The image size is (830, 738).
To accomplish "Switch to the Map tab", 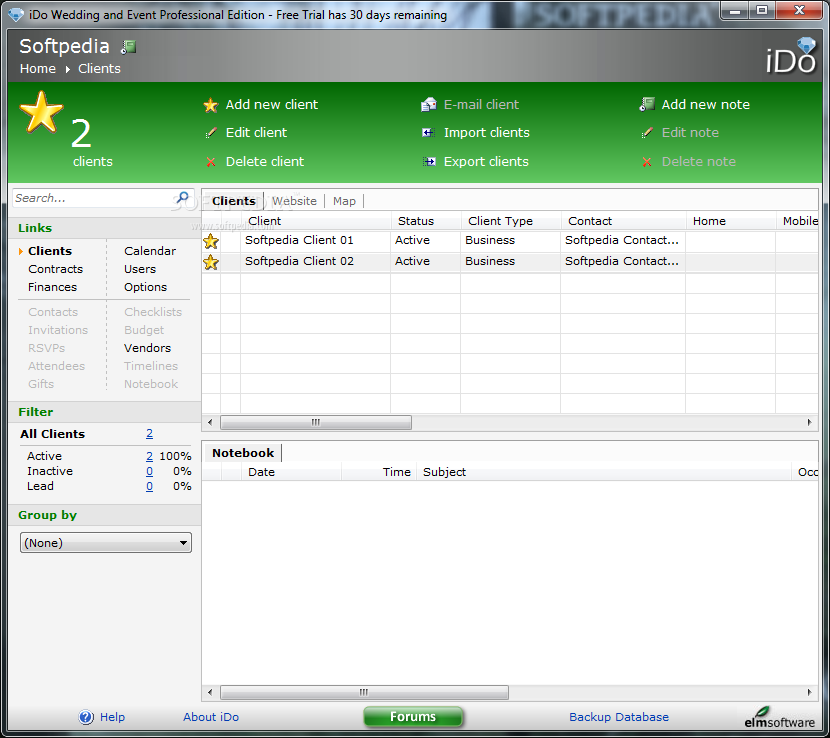I will click(x=344, y=201).
